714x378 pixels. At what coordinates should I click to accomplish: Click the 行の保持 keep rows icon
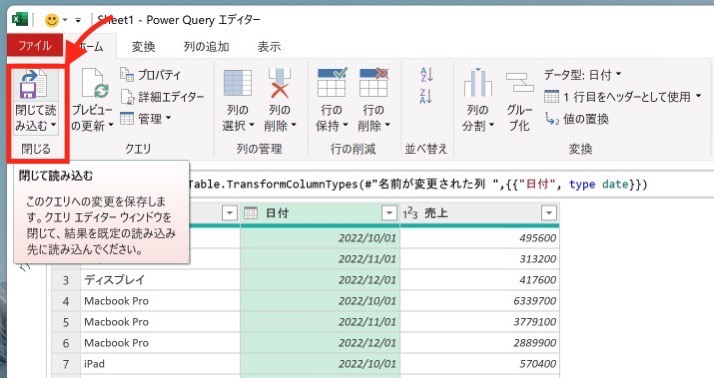click(x=332, y=83)
